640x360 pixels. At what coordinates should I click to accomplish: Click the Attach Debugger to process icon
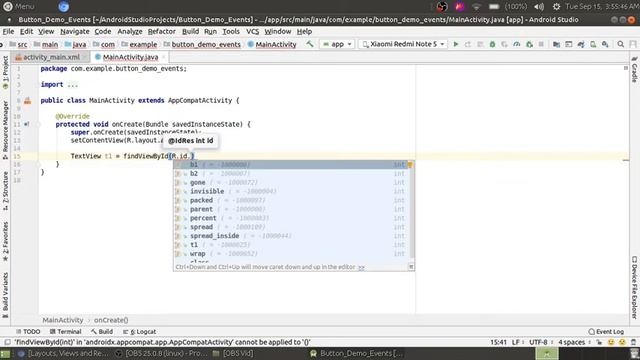pyautogui.click(x=529, y=44)
